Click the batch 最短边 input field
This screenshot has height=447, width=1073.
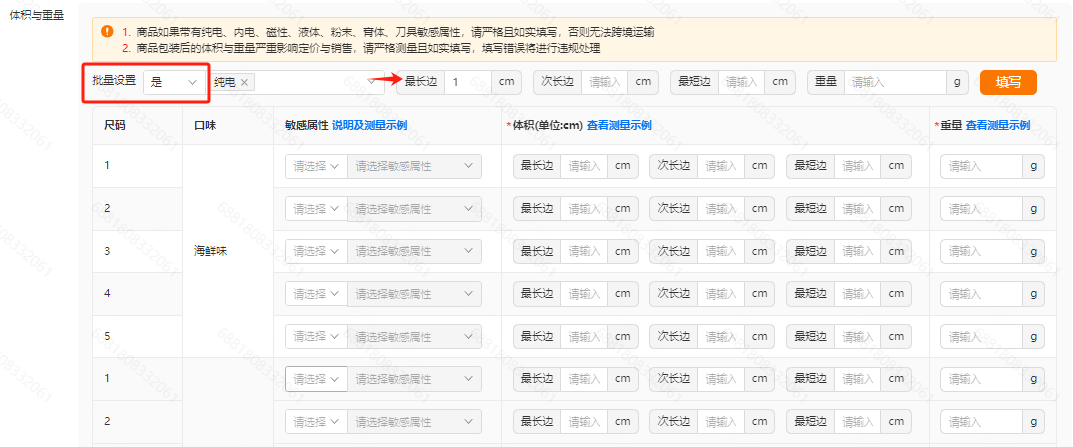tap(742, 82)
